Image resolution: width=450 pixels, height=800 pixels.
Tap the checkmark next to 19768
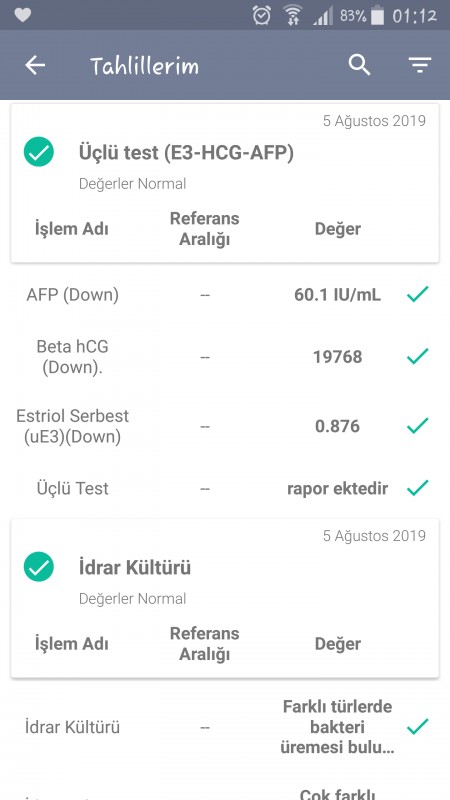(417, 356)
